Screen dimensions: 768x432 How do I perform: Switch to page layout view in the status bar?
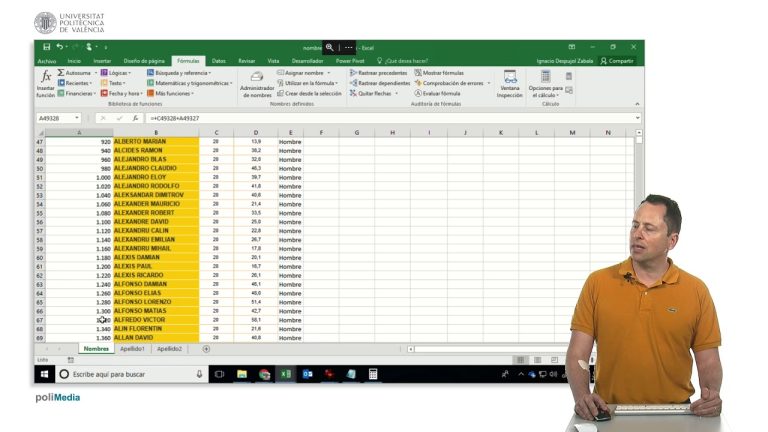539,360
